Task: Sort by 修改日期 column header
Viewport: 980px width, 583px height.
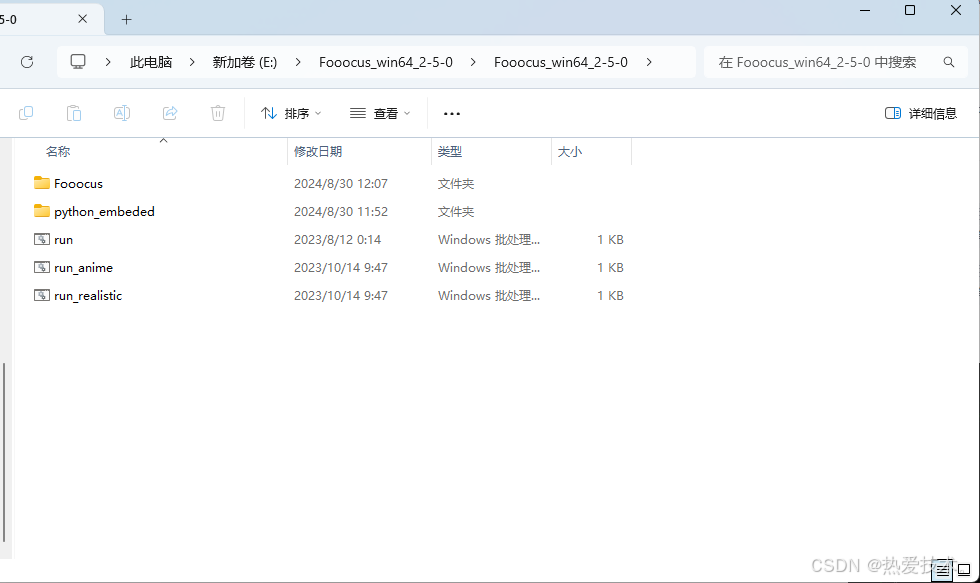Action: click(318, 152)
